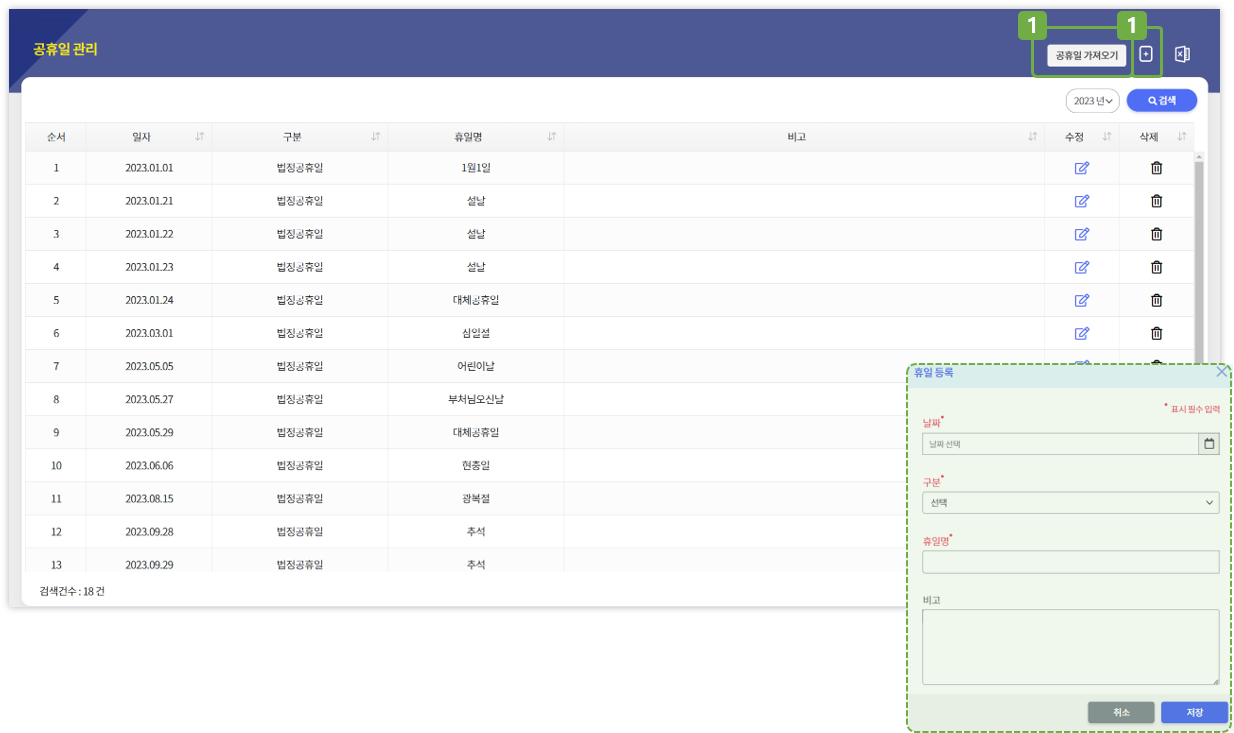Focus the 휴일명 text input
This screenshot has width=1234, height=733.
click(x=1070, y=562)
